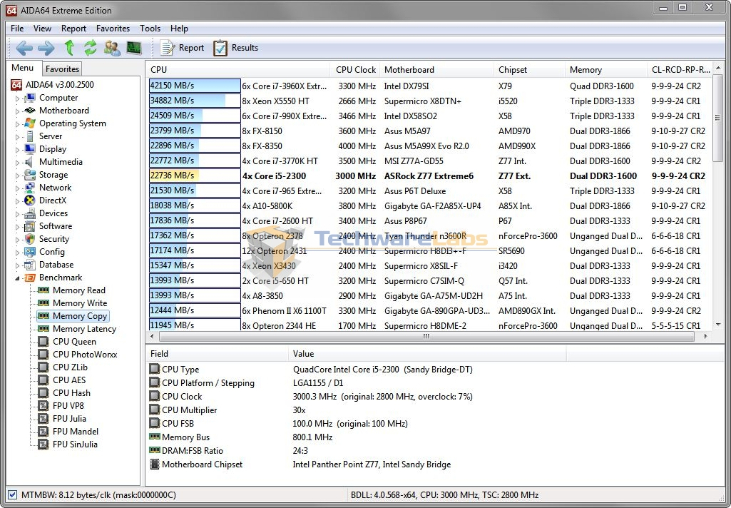The image size is (731, 508).
Task: Select the Config icon in the tree
Action: point(30,252)
